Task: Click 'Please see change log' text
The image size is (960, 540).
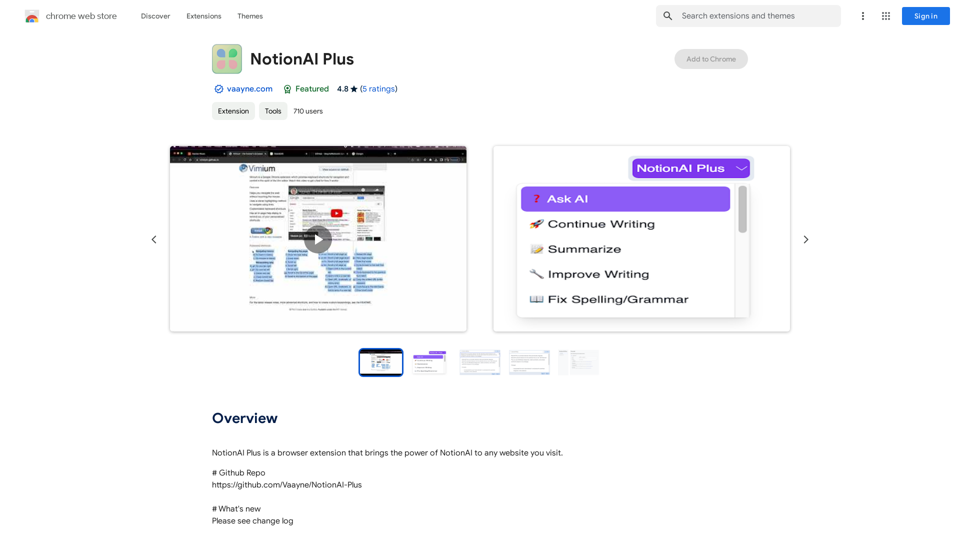Action: [x=252, y=521]
